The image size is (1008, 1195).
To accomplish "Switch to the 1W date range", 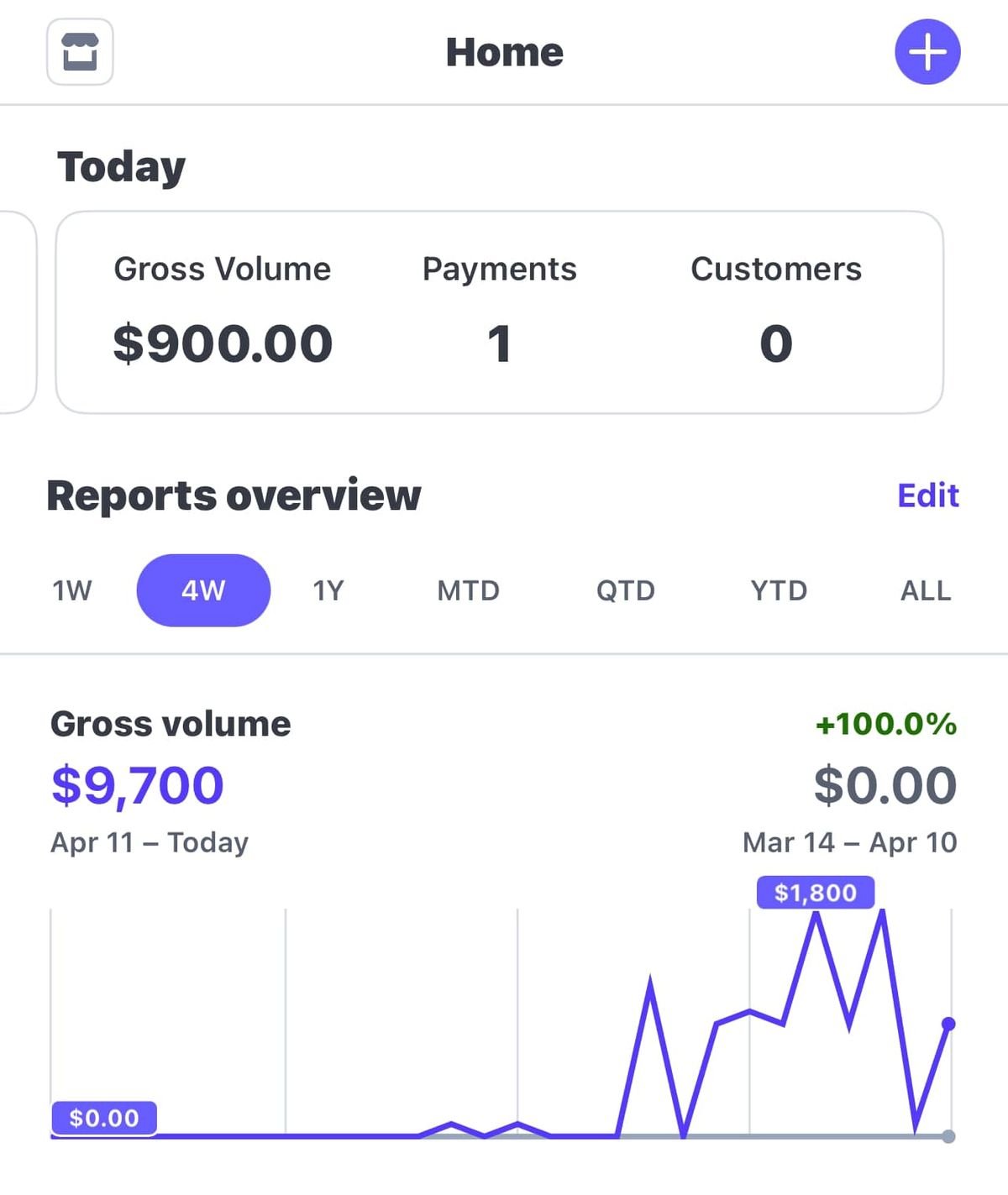I will (x=71, y=590).
